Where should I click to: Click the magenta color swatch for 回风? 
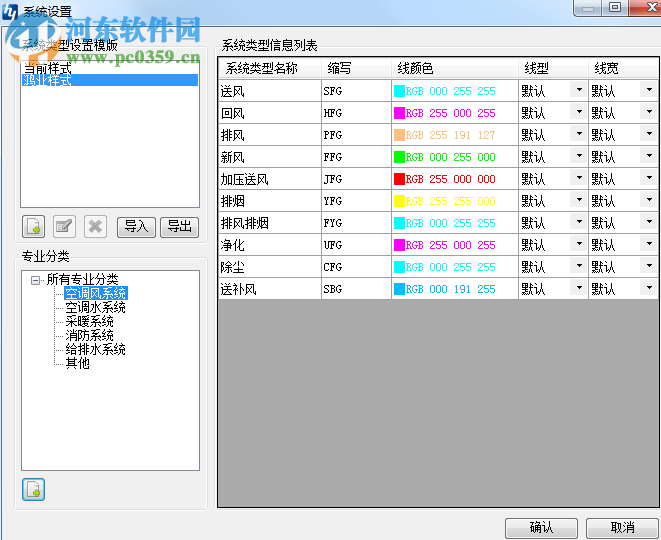click(399, 113)
